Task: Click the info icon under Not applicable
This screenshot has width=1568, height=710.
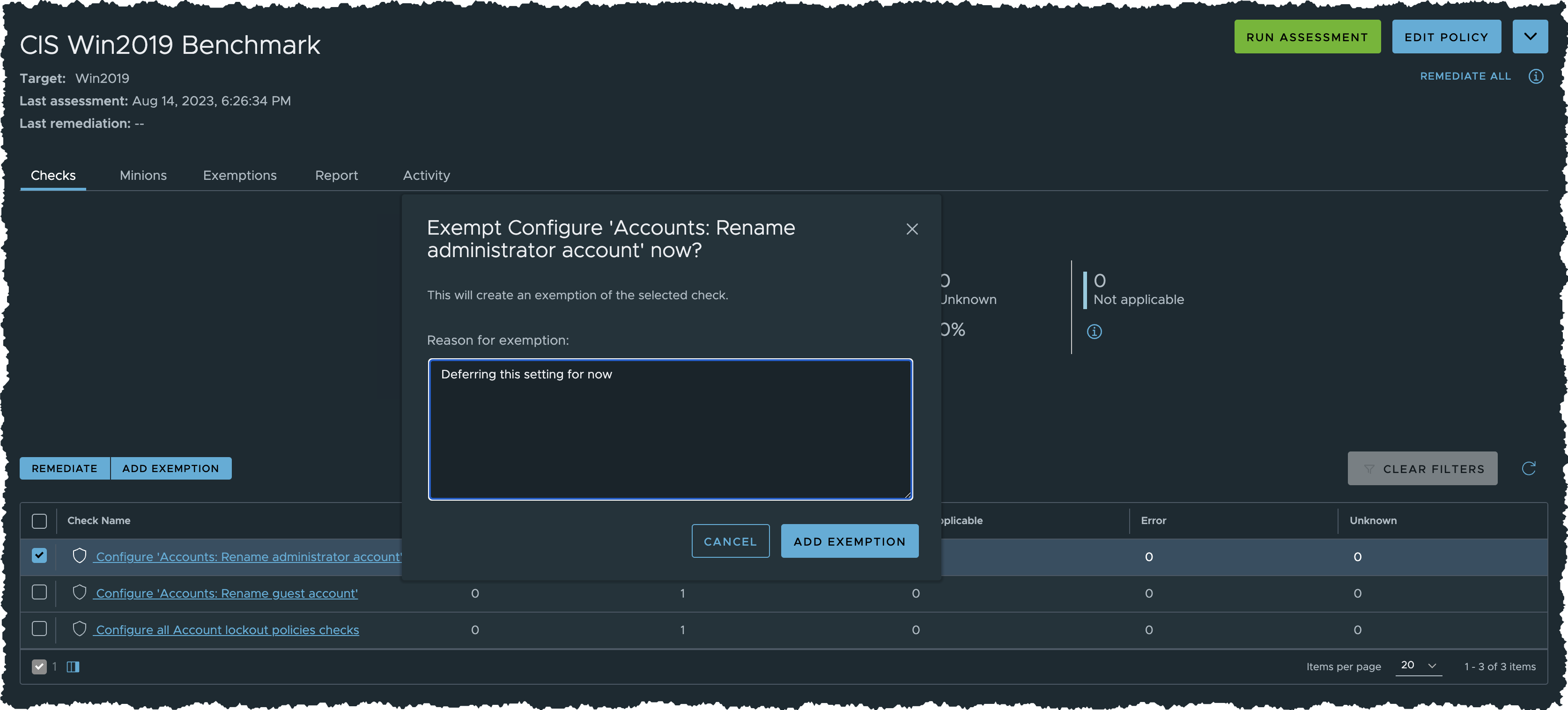Action: [1095, 331]
